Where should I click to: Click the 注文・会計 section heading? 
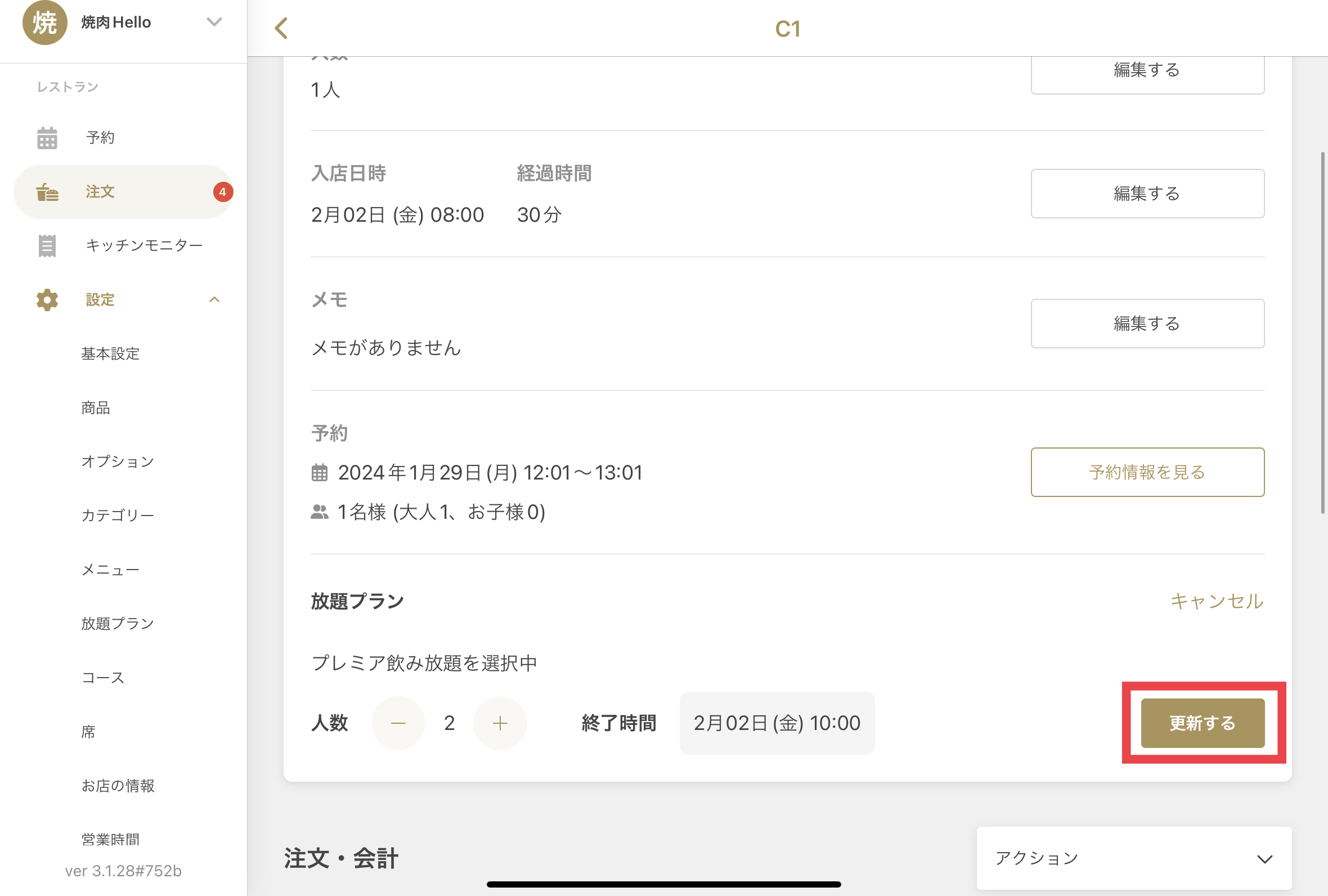pyautogui.click(x=341, y=858)
